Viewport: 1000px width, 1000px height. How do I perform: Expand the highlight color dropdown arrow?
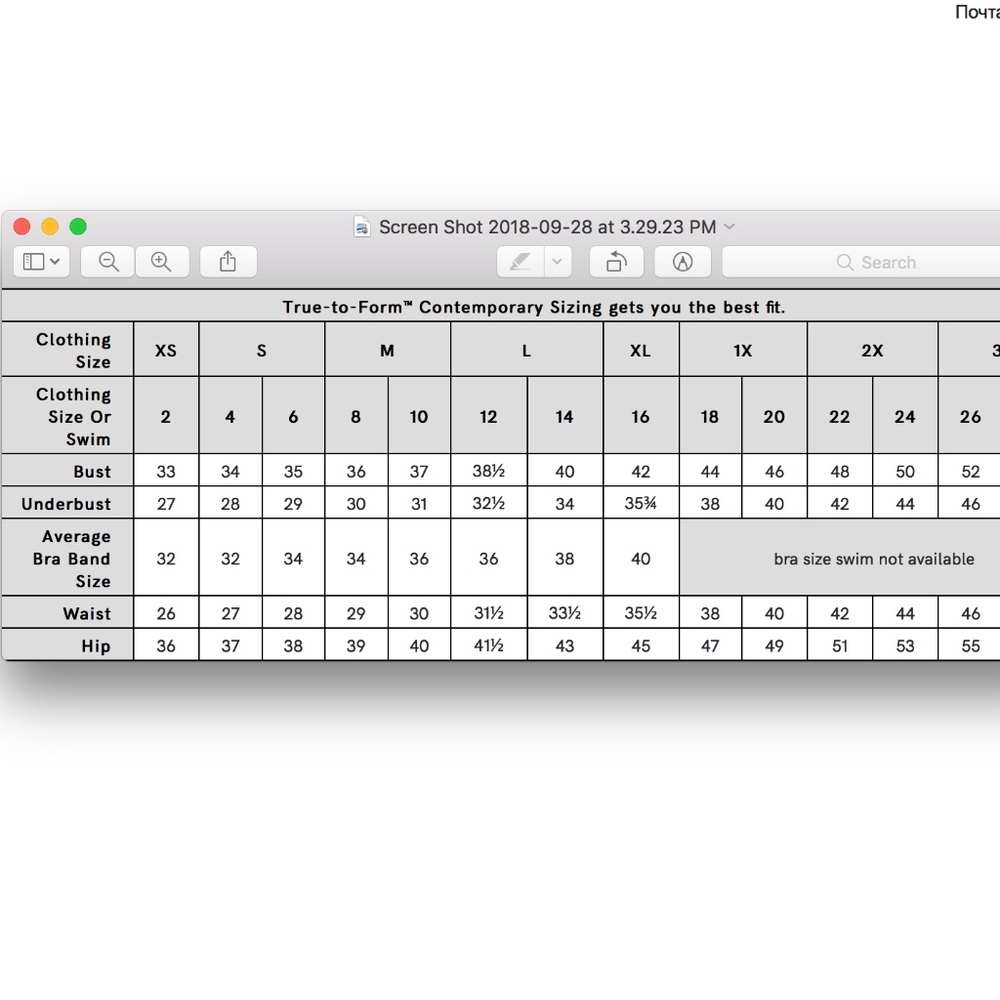(557, 261)
